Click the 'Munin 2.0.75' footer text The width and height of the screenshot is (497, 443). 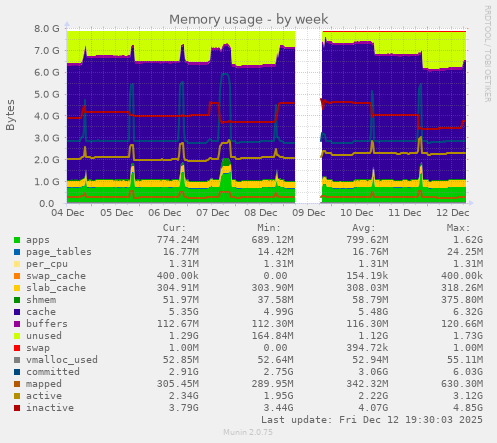(248, 433)
